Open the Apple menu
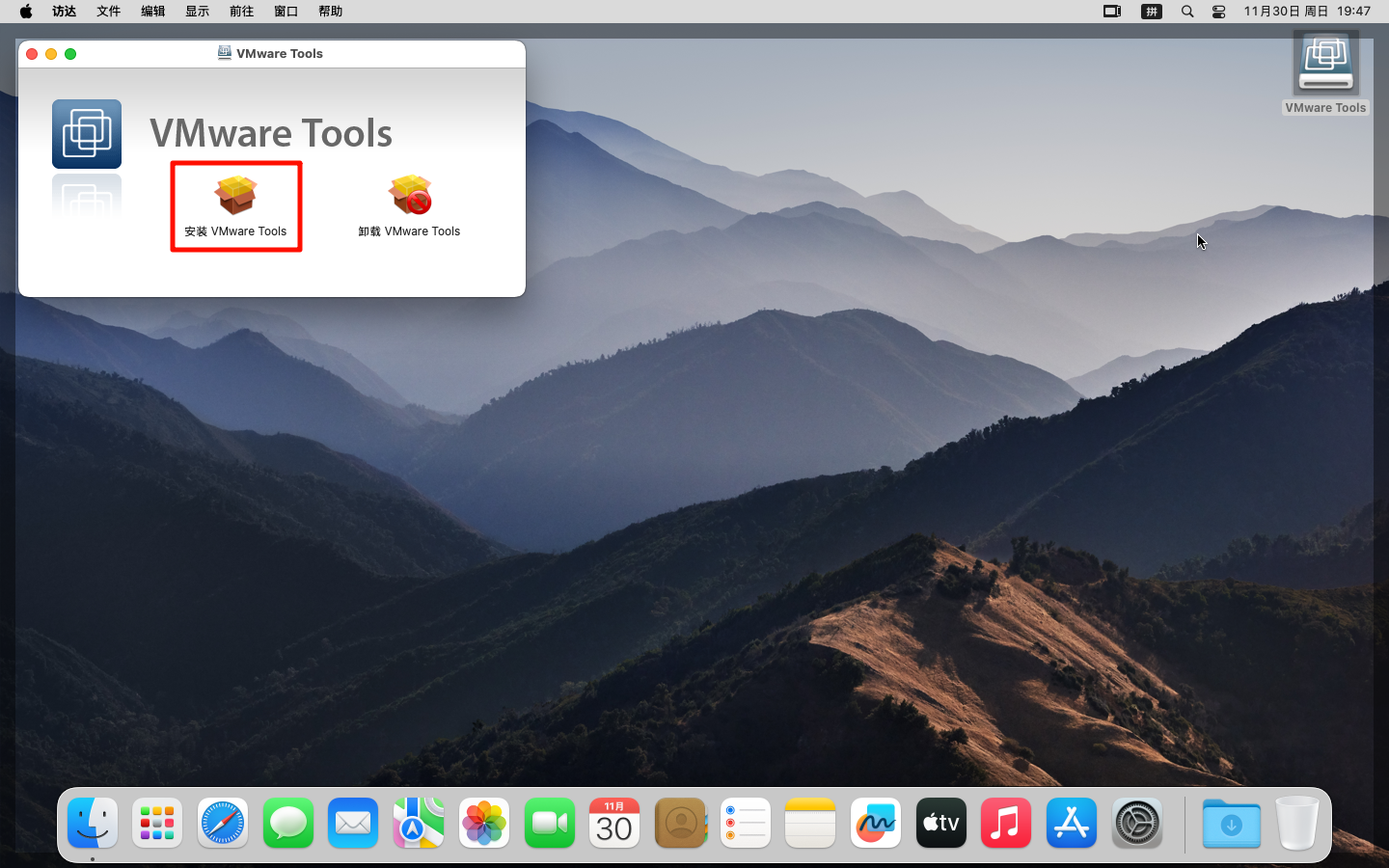The height and width of the screenshot is (868, 1389). click(26, 12)
